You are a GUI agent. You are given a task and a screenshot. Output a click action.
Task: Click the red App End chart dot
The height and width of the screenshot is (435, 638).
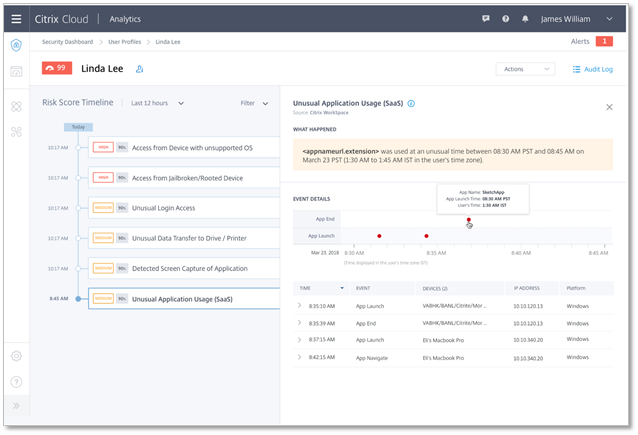pyautogui.click(x=469, y=220)
